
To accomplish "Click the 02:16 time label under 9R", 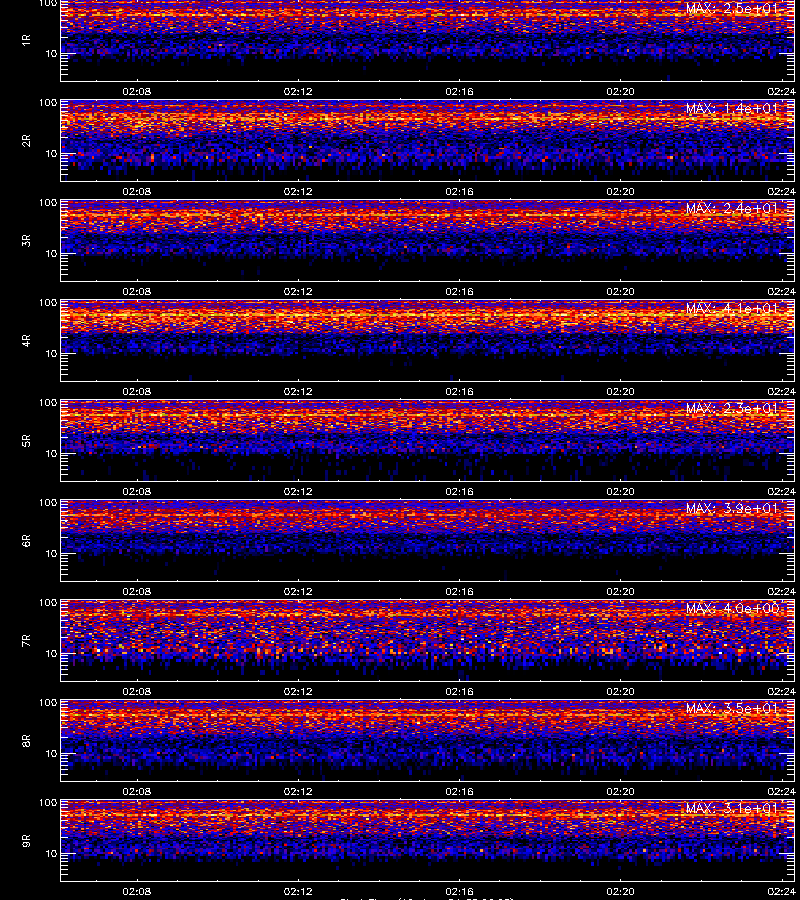I will pyautogui.click(x=459, y=891).
